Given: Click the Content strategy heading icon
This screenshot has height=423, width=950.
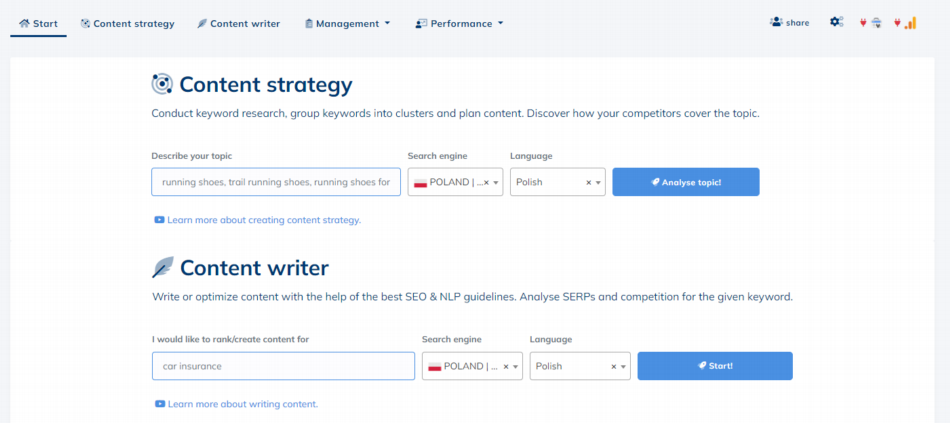Looking at the screenshot, I should tap(162, 84).
